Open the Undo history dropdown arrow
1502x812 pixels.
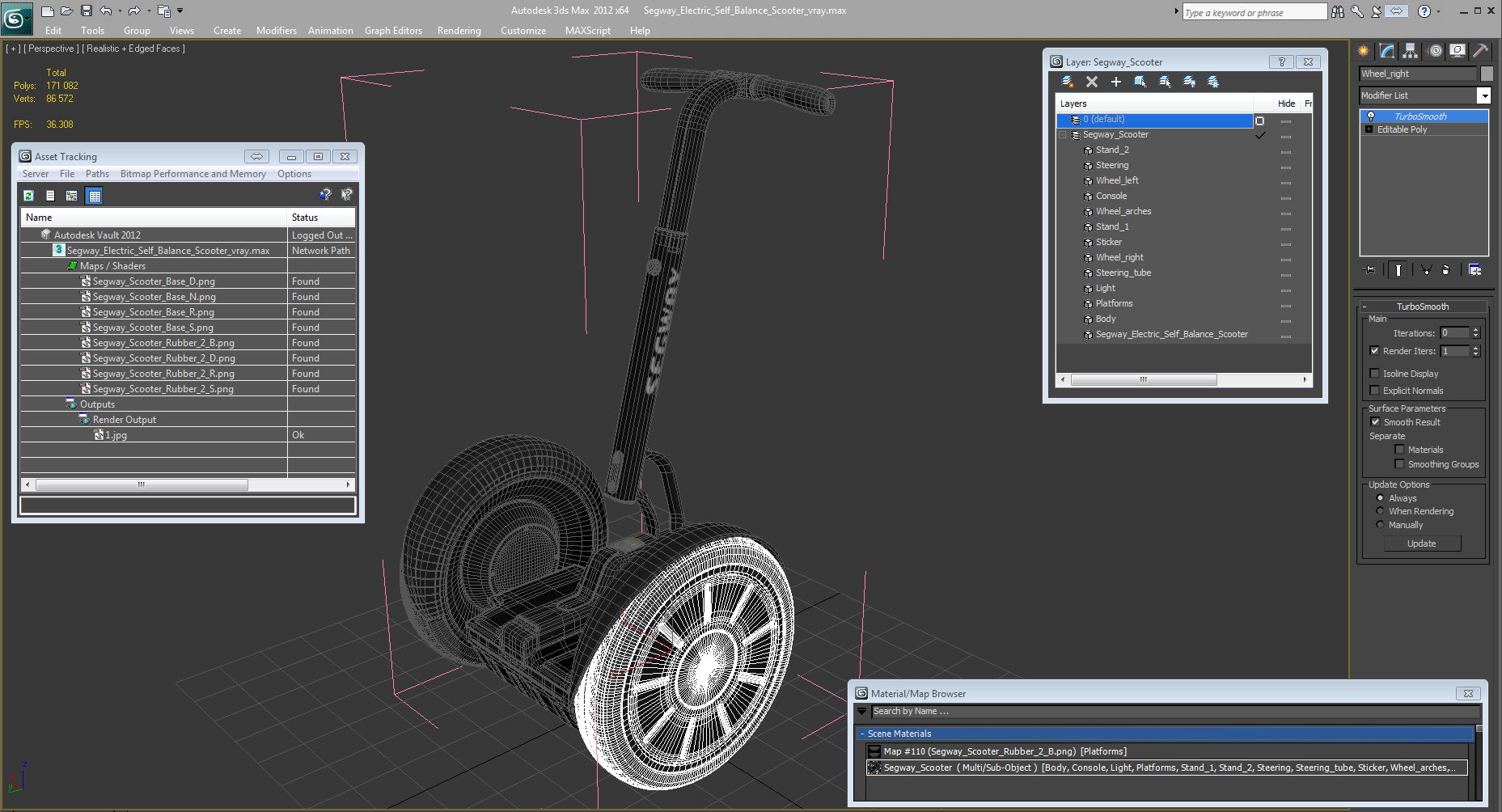click(121, 11)
